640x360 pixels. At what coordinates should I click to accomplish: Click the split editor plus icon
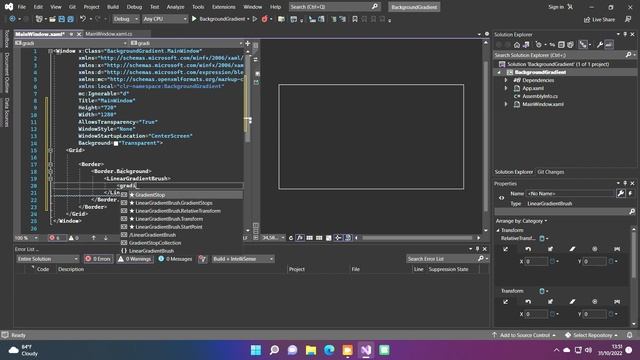[247, 43]
